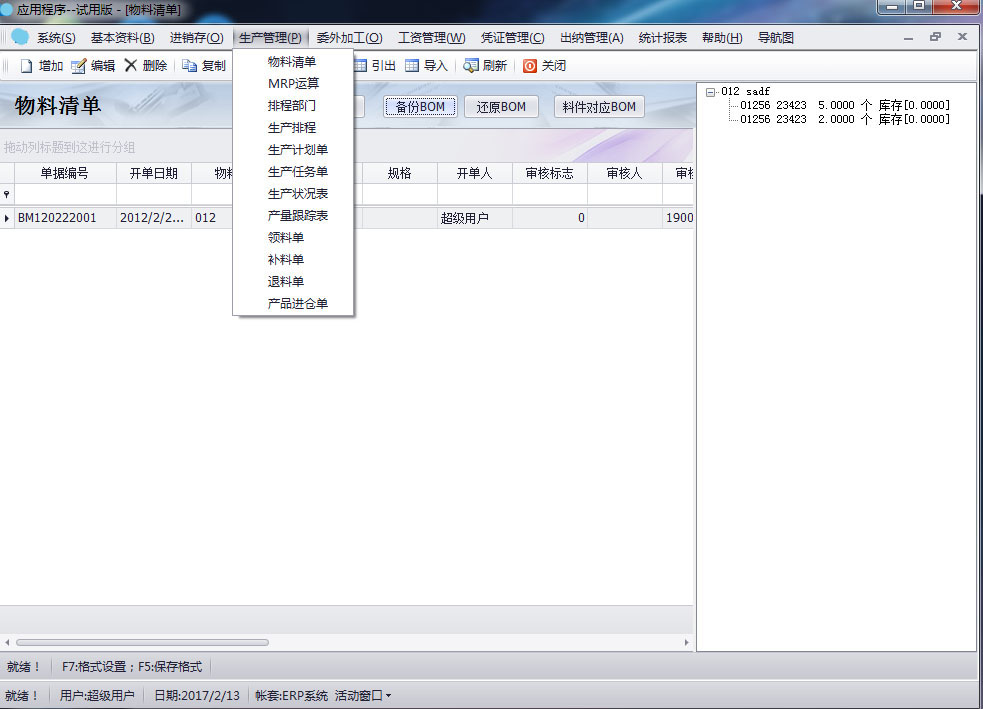This screenshot has height=709, width=983.
Task: Minimize the inner document window
Action: [908, 38]
